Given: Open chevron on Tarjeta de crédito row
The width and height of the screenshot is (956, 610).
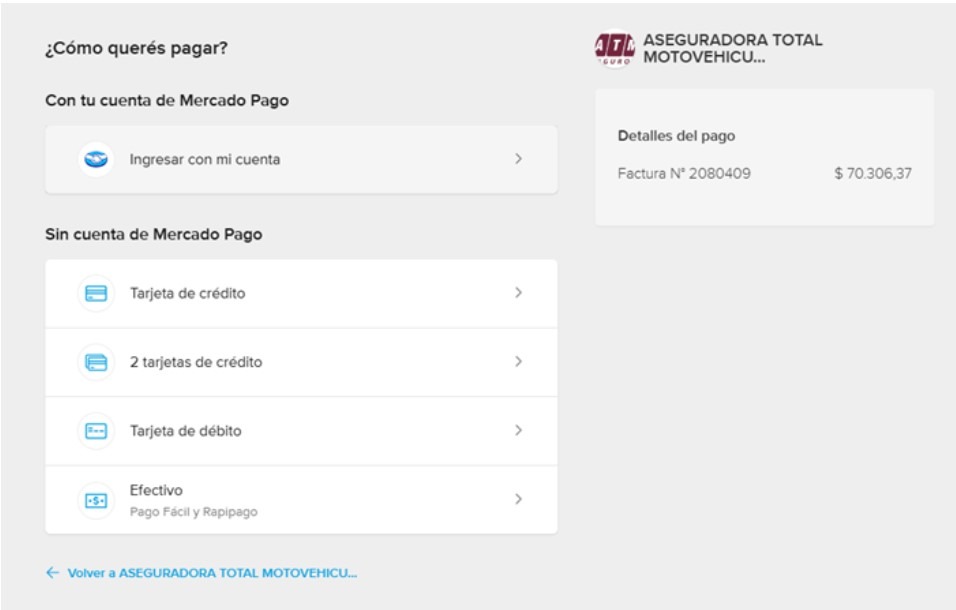Looking at the screenshot, I should pyautogui.click(x=518, y=294).
